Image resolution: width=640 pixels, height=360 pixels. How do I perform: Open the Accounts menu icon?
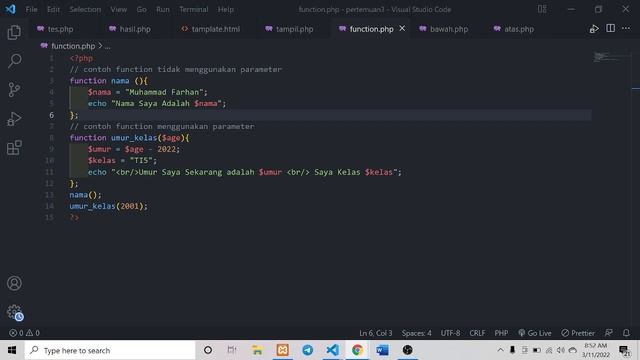click(14, 283)
